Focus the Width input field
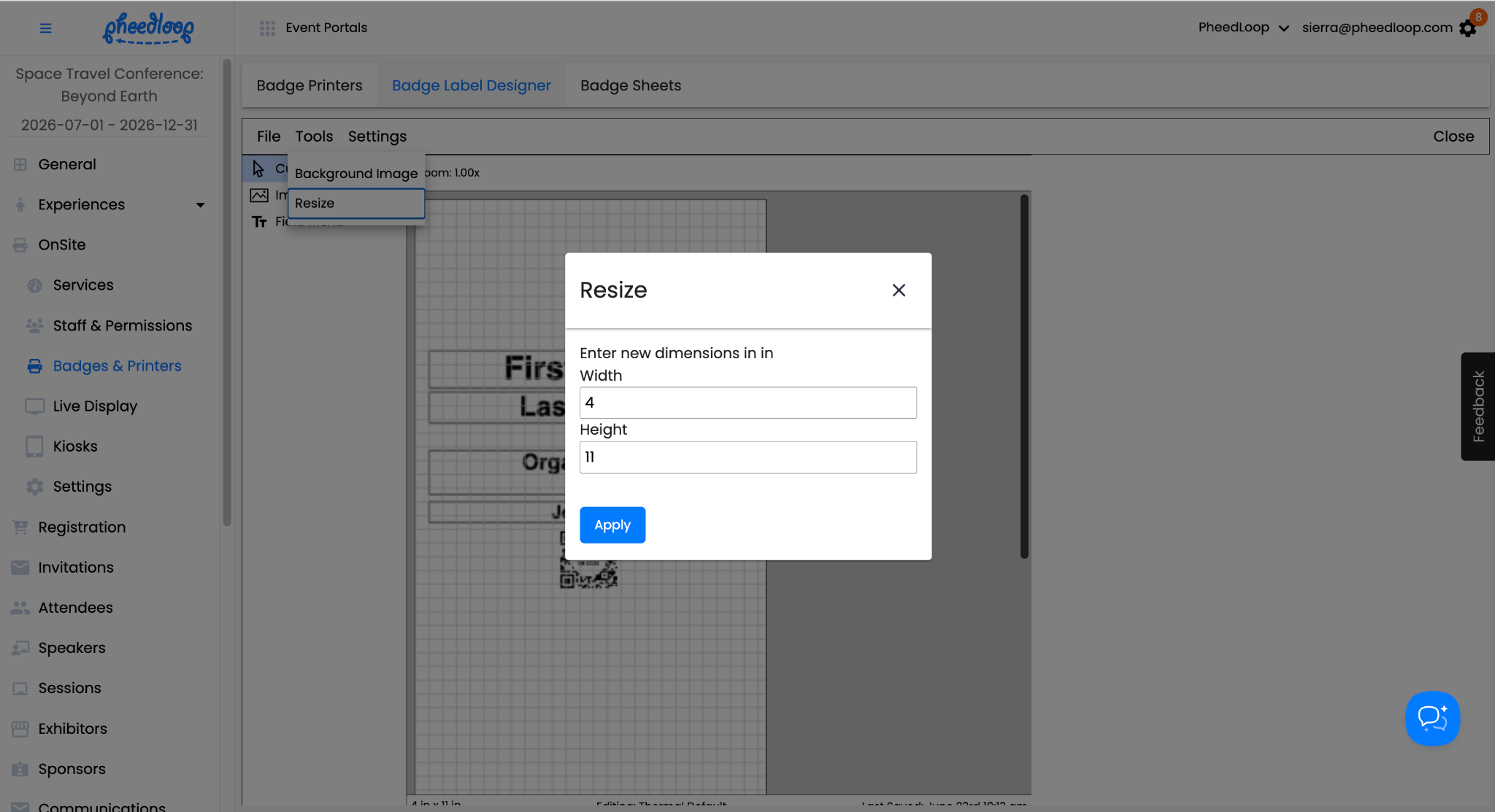Viewport: 1495px width, 812px height. [x=748, y=403]
